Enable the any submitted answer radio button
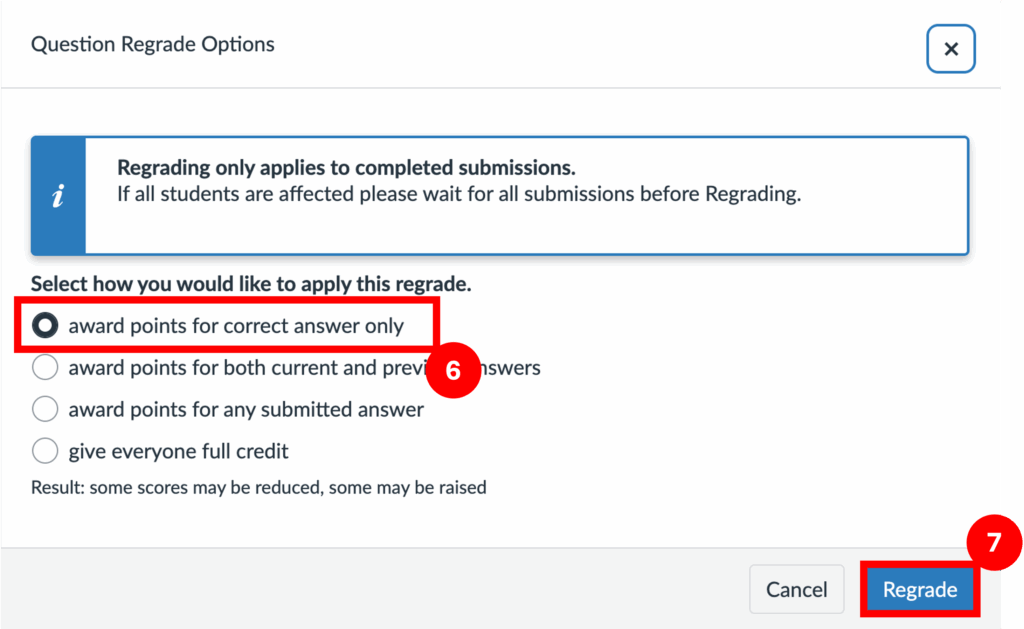The width and height of the screenshot is (1024, 629). 45,410
